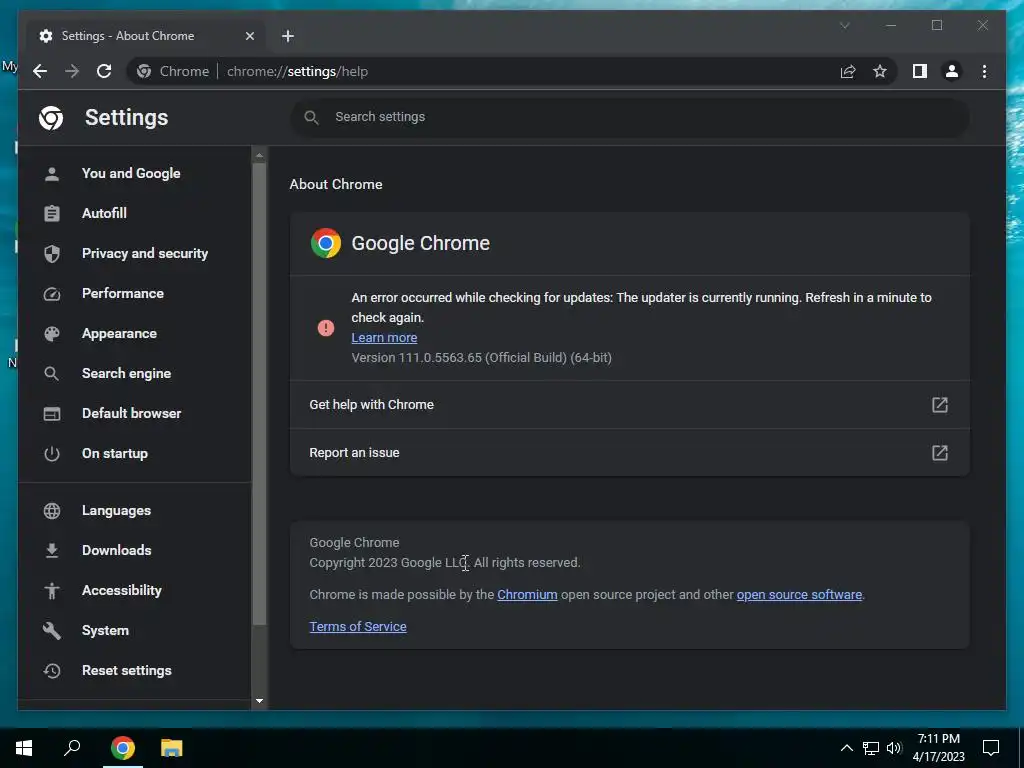Open the Chromium link
Image resolution: width=1024 pixels, height=768 pixels.
click(527, 595)
